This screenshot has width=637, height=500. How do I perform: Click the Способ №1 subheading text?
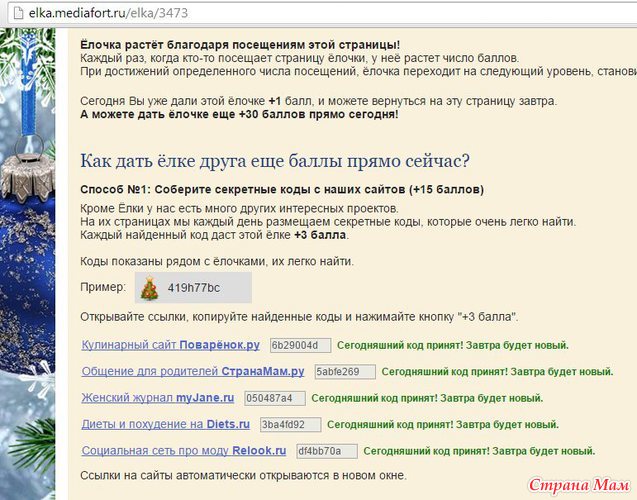pos(282,190)
